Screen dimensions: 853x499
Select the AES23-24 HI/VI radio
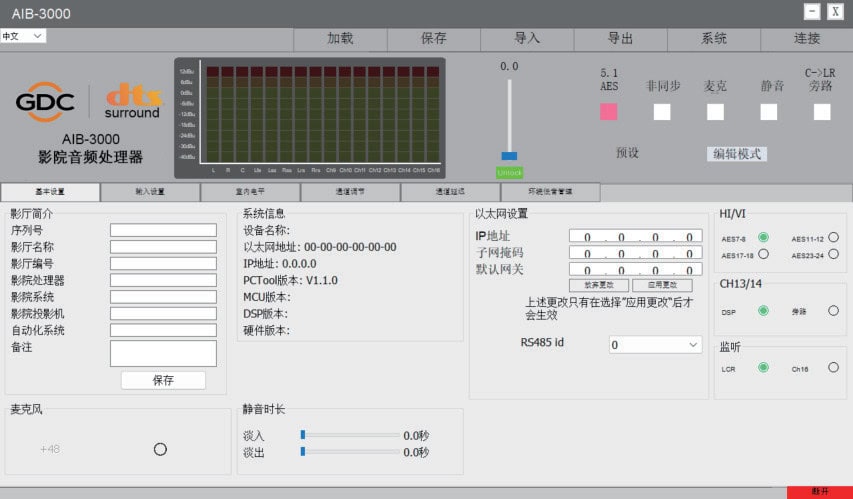pos(833,254)
